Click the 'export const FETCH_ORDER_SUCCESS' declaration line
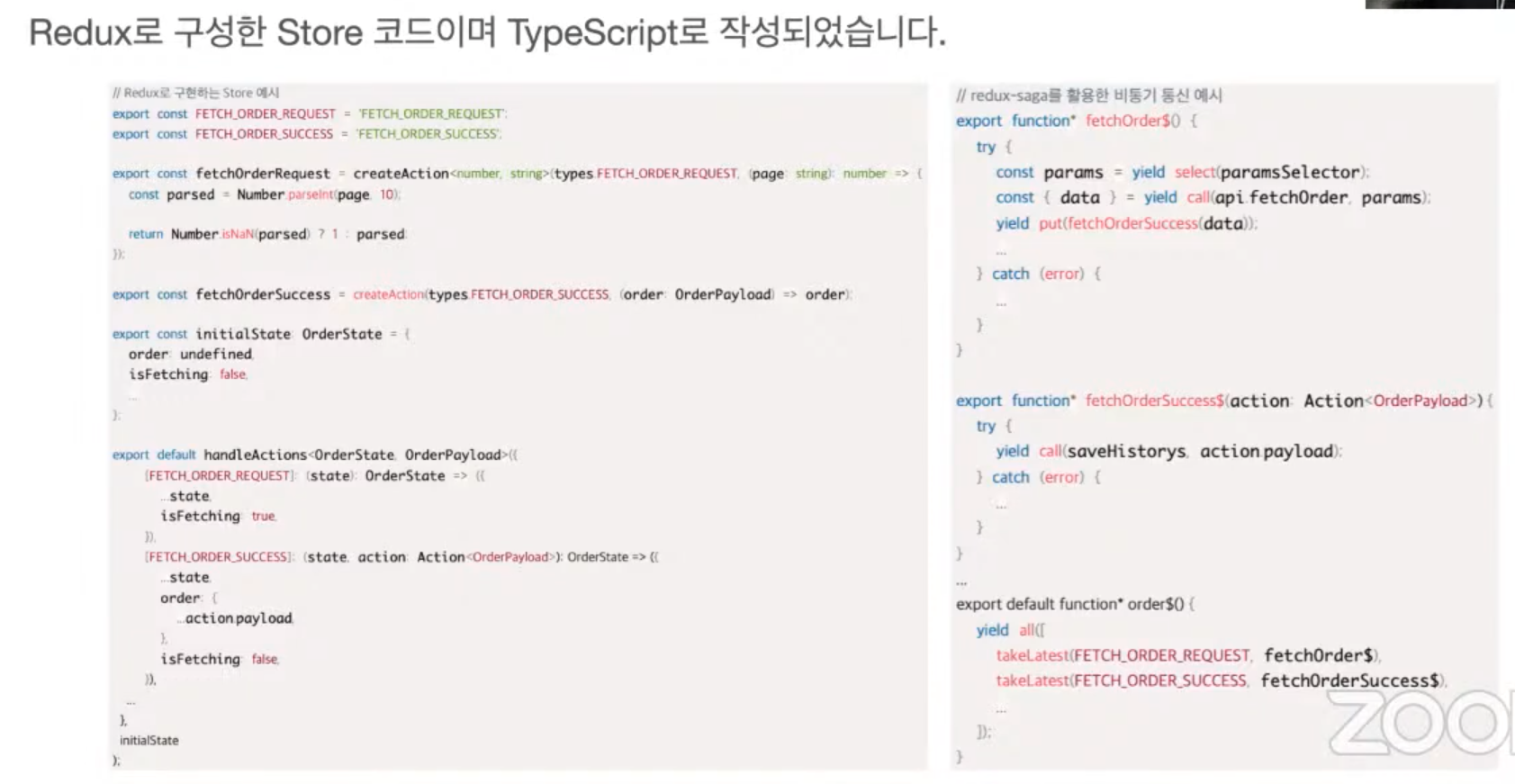 coord(307,134)
